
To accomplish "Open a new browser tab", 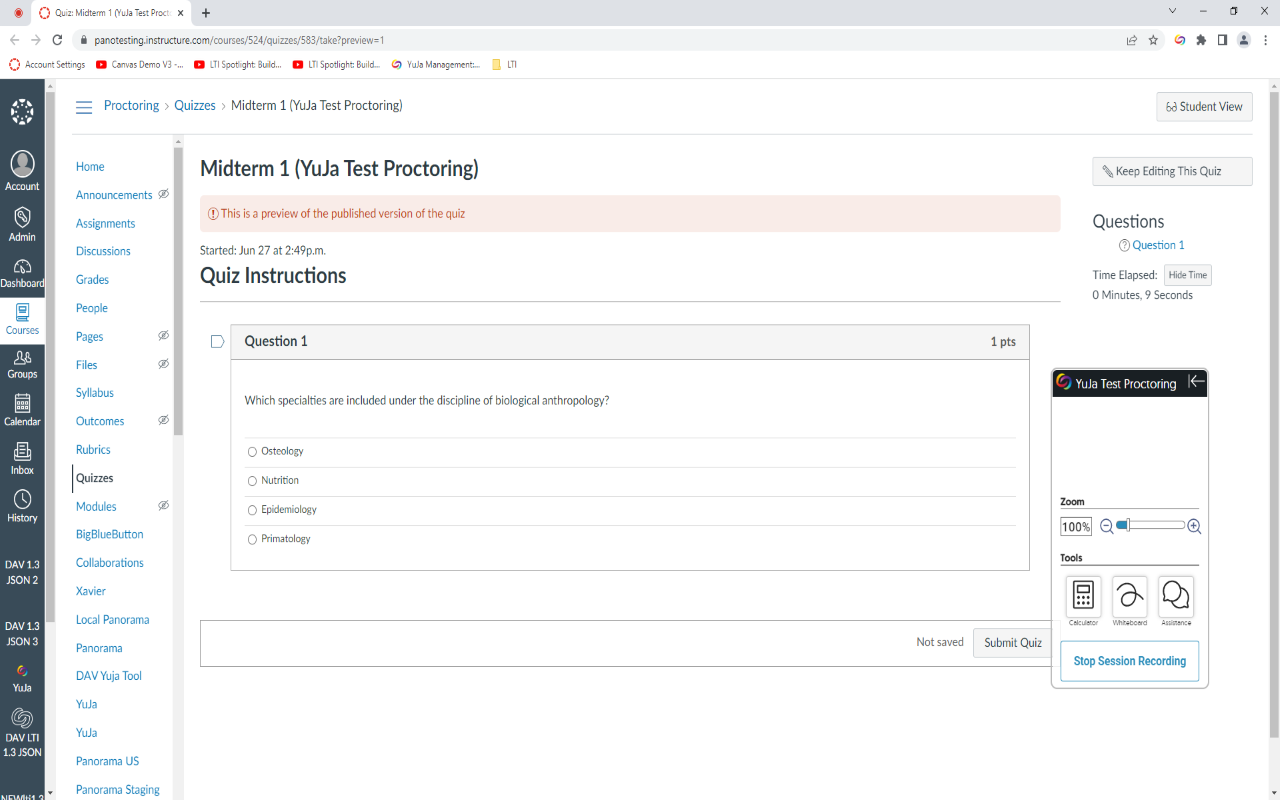I will [206, 13].
